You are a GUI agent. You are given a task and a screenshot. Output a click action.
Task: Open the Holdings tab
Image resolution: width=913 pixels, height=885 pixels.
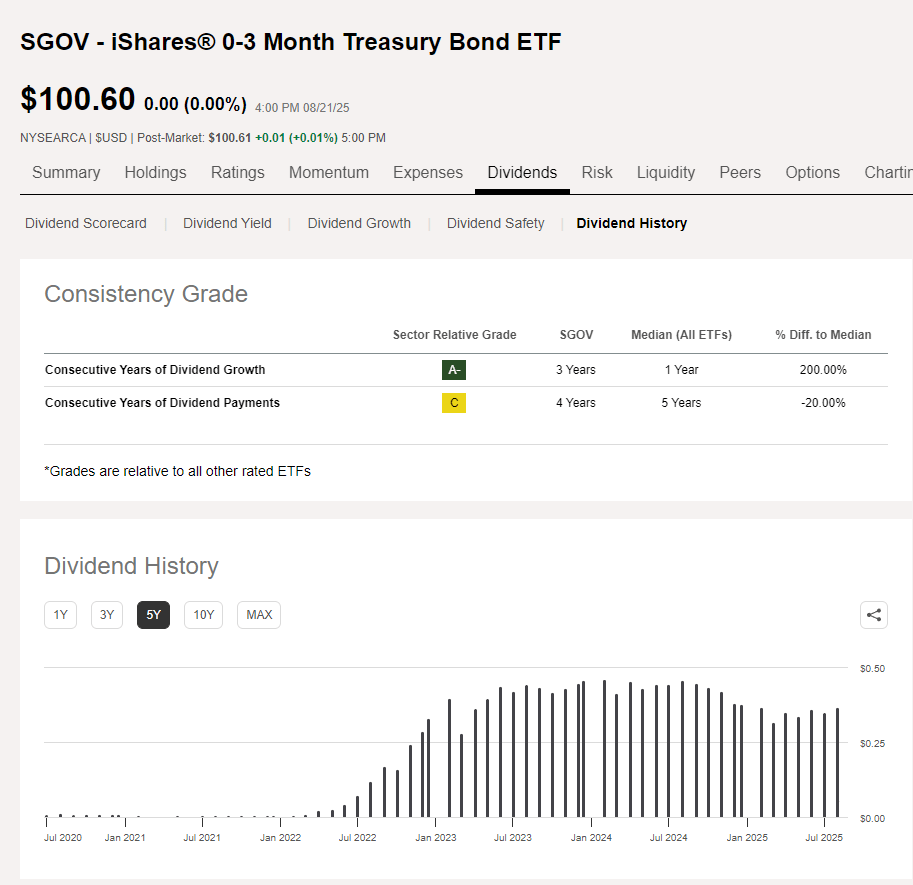click(x=155, y=172)
